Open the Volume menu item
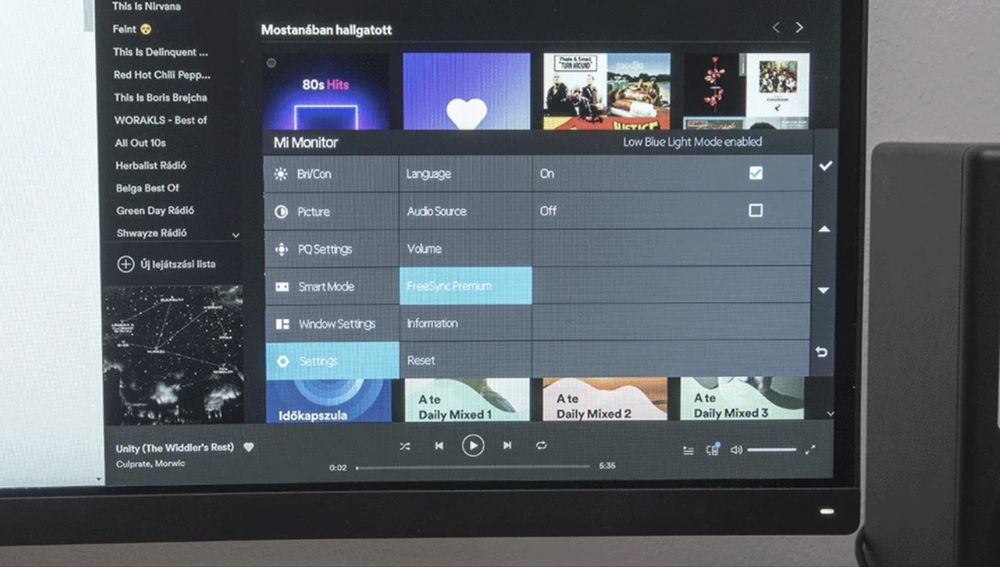The width and height of the screenshot is (1000, 567). (x=466, y=249)
